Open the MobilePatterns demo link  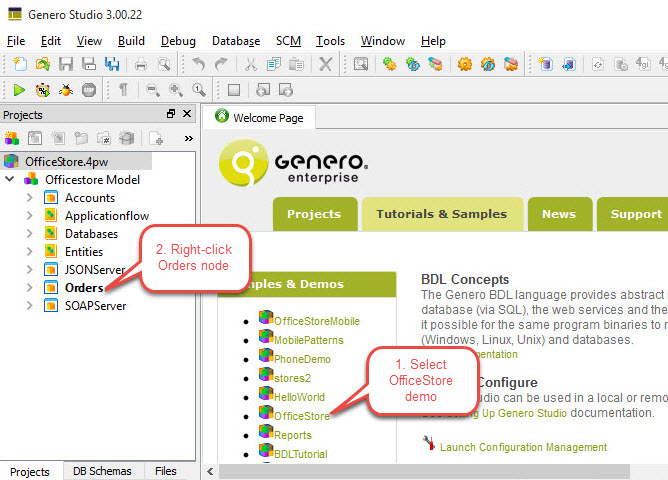click(x=308, y=340)
